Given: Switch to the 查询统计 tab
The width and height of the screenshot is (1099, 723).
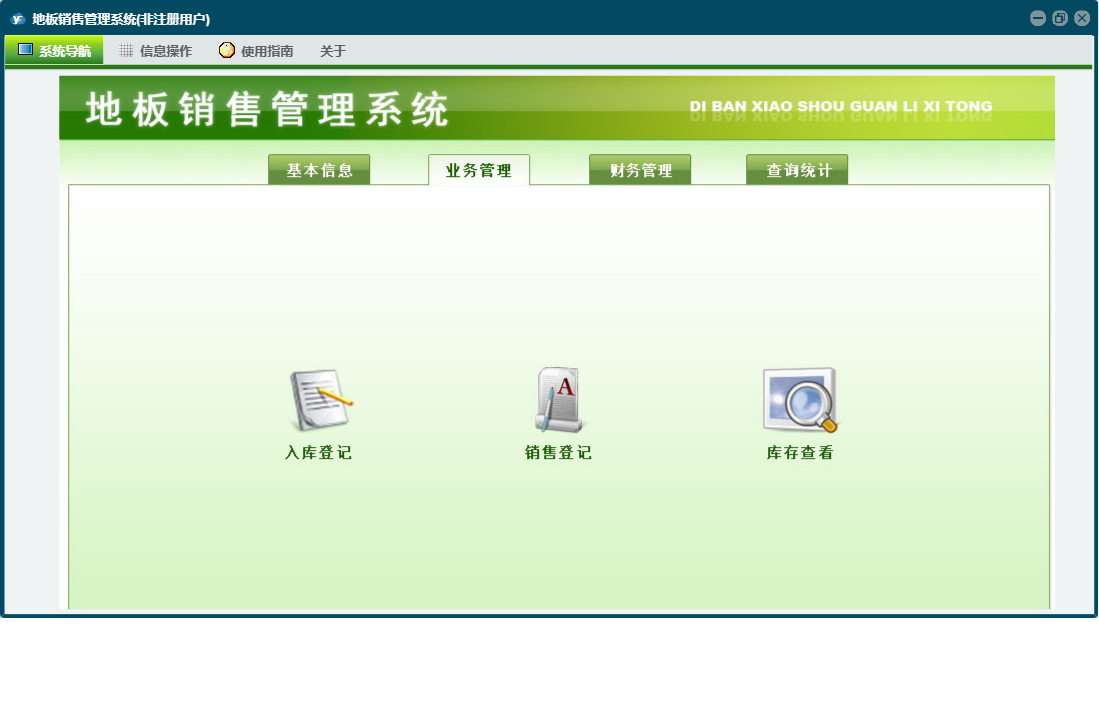Looking at the screenshot, I should click(797, 170).
